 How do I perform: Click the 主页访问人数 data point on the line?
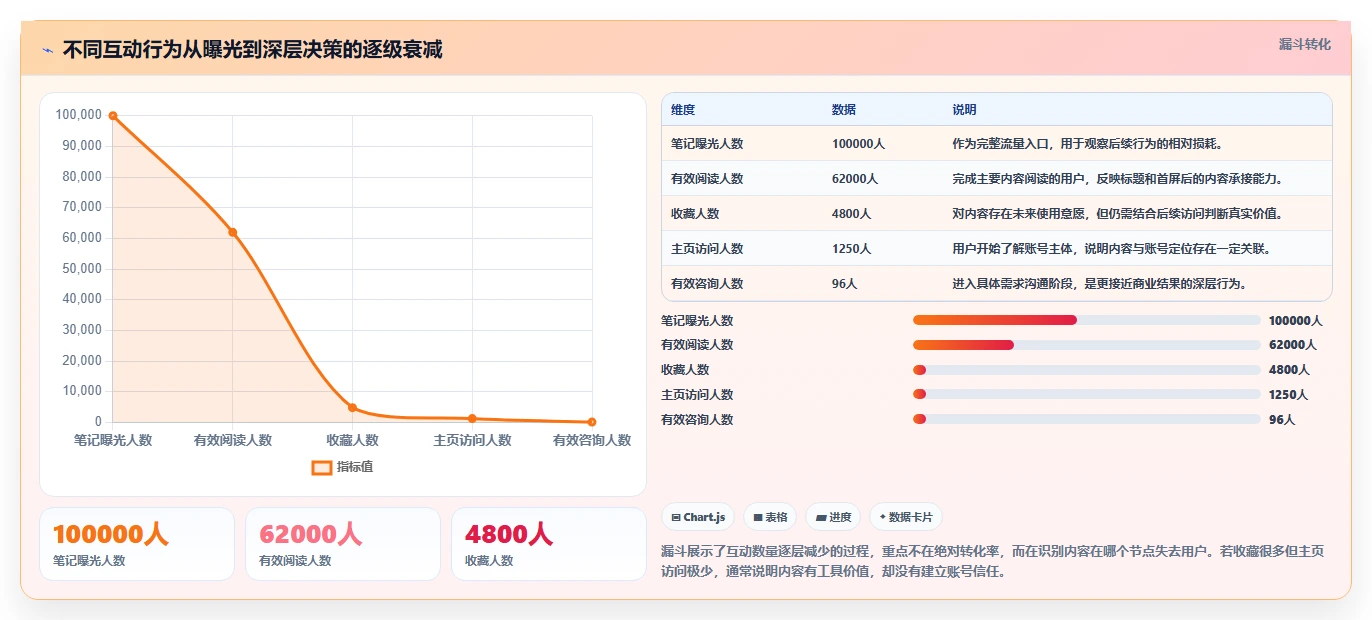tap(472, 418)
